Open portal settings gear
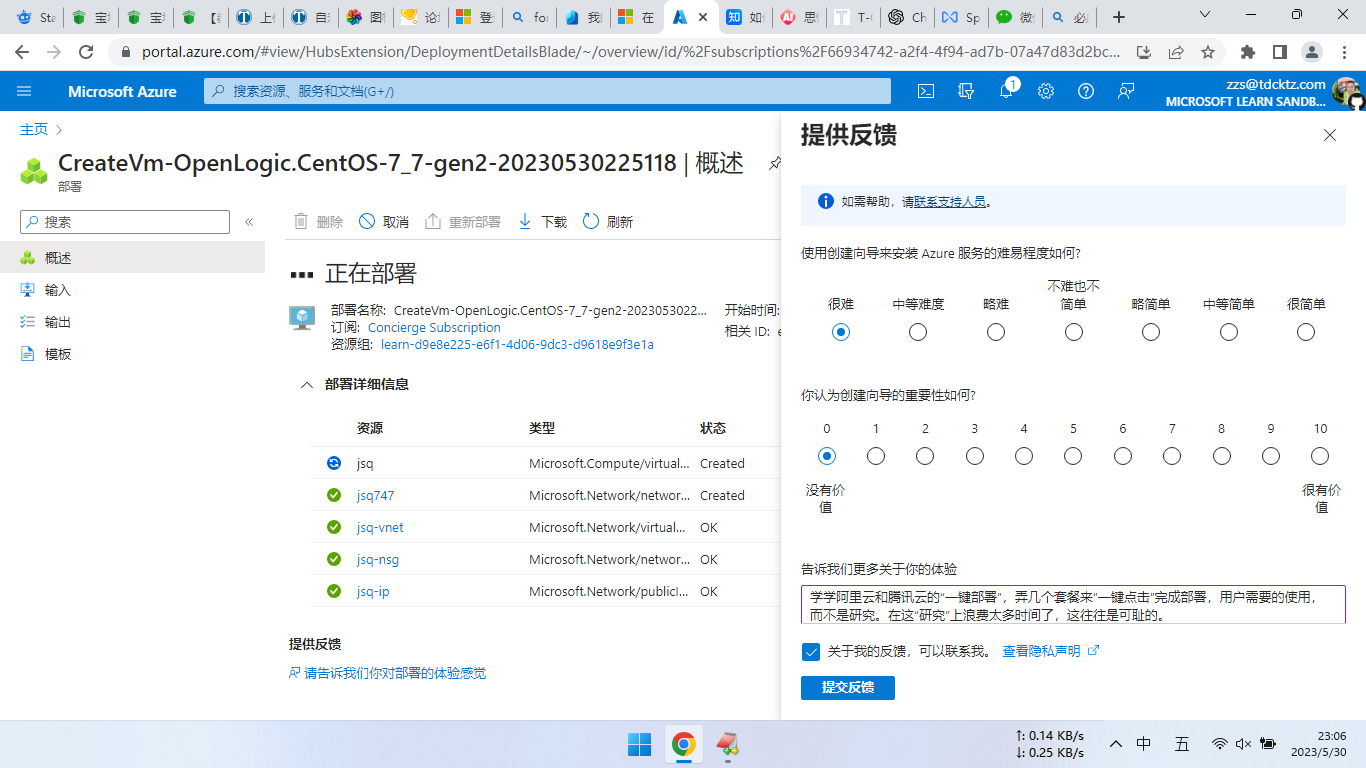Image resolution: width=1366 pixels, height=768 pixels. pyautogui.click(x=1046, y=91)
